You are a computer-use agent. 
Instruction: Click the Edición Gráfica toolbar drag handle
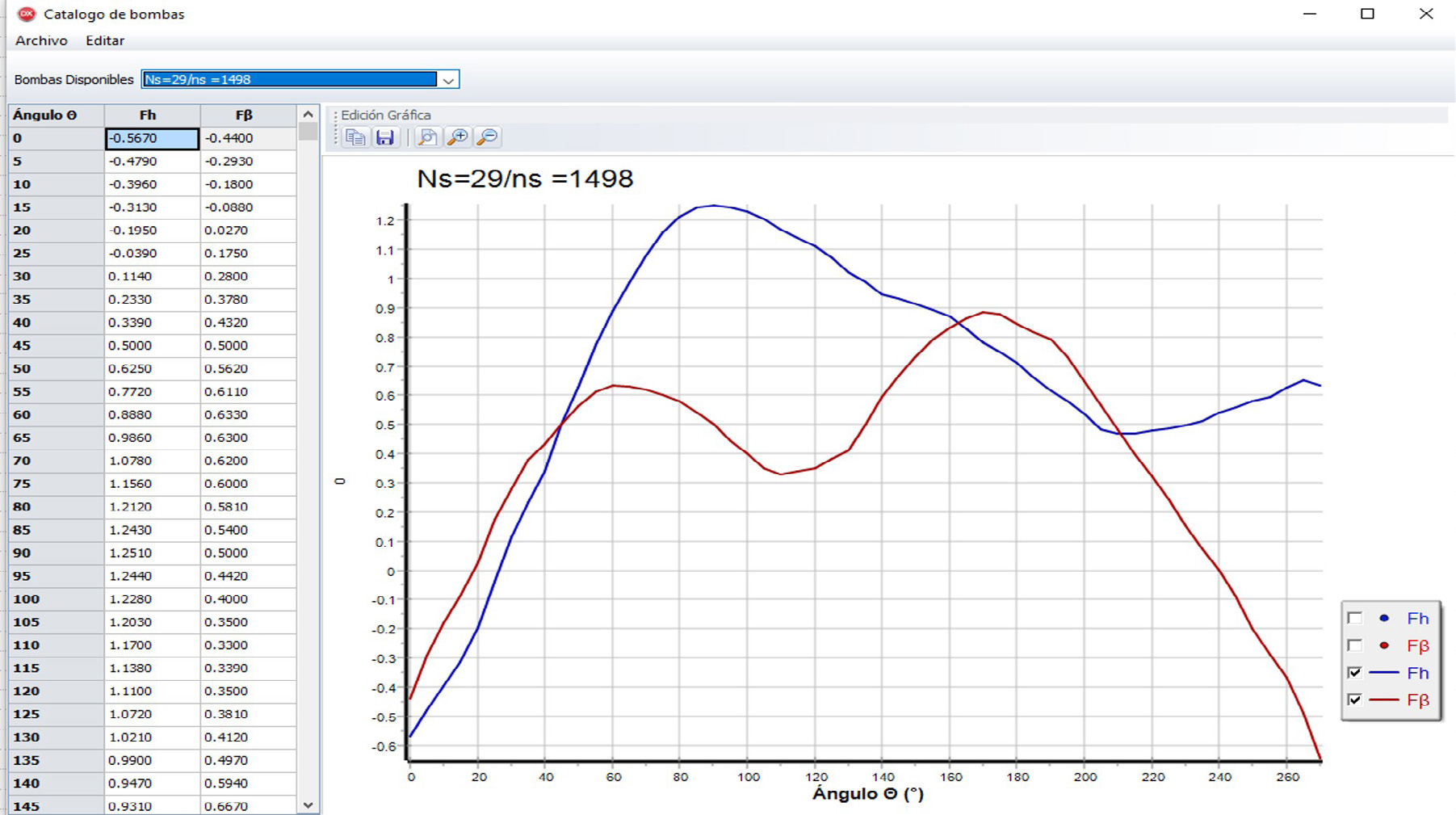[335, 129]
